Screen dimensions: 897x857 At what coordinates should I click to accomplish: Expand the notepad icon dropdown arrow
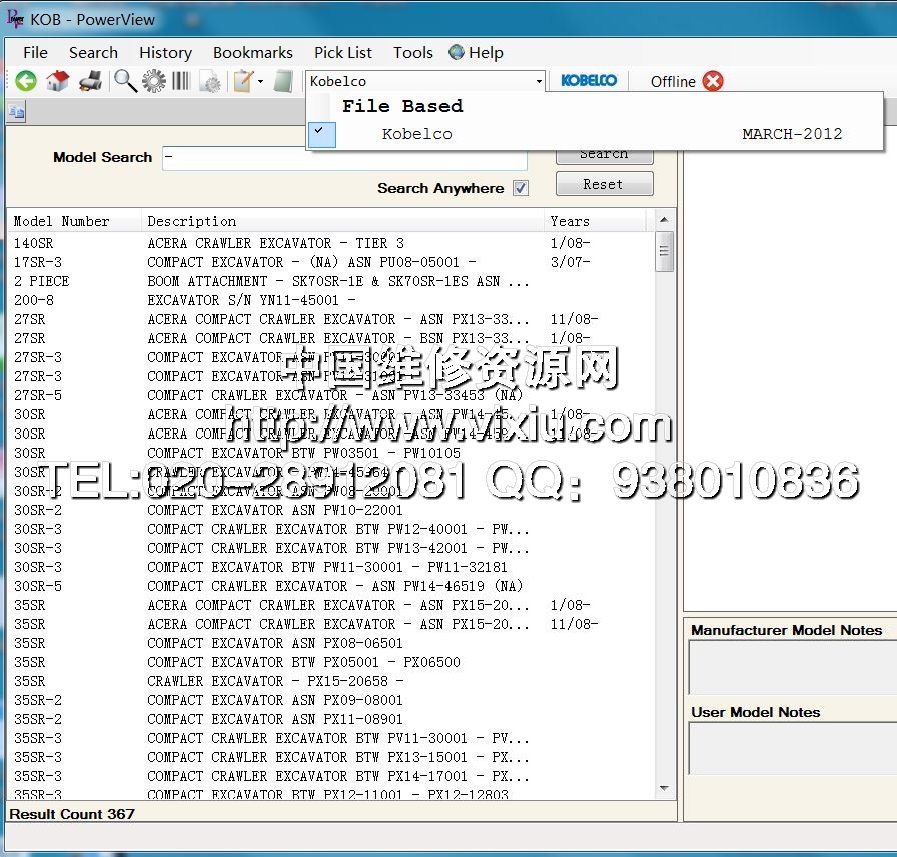coord(261,81)
